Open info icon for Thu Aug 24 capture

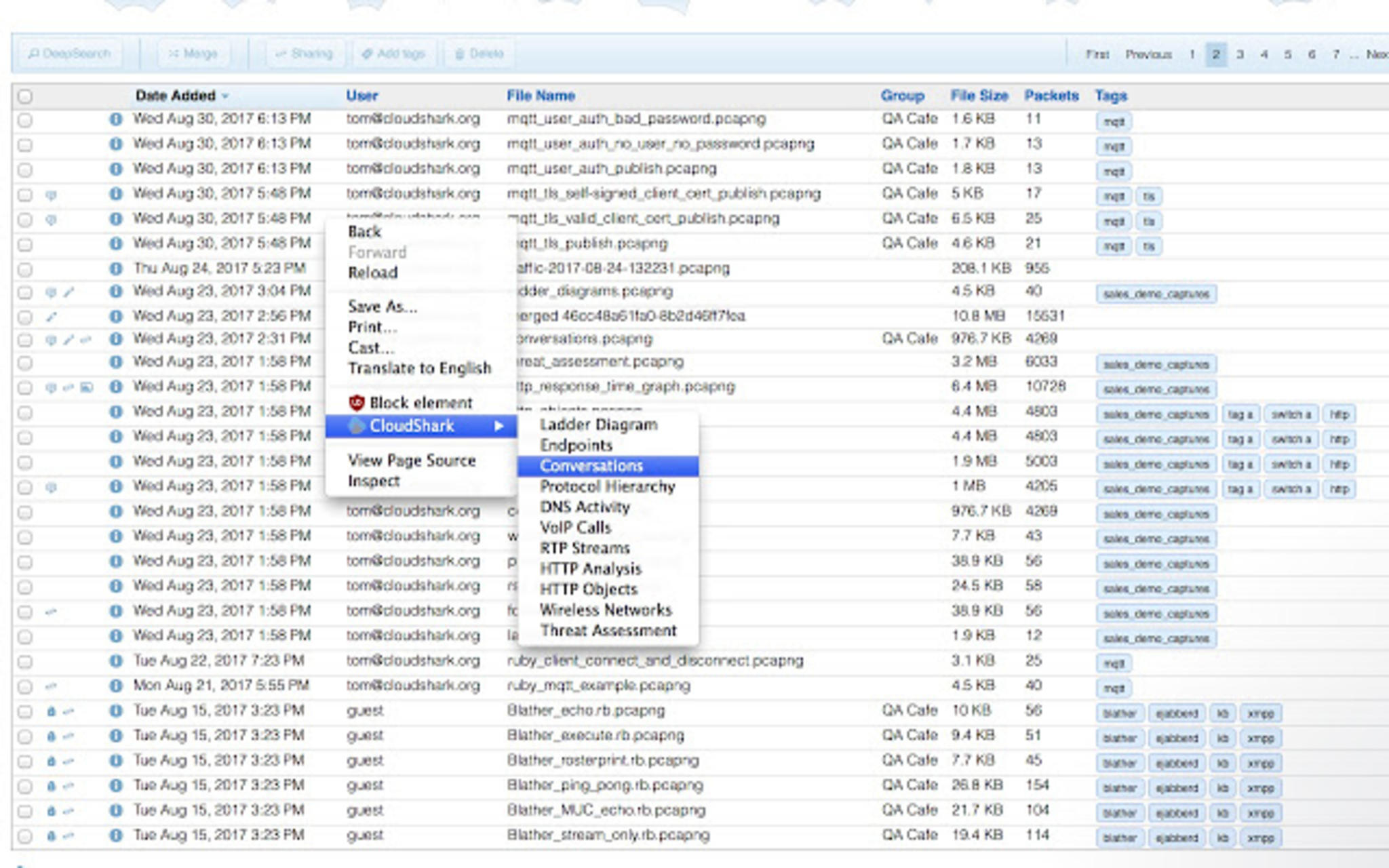click(x=116, y=269)
